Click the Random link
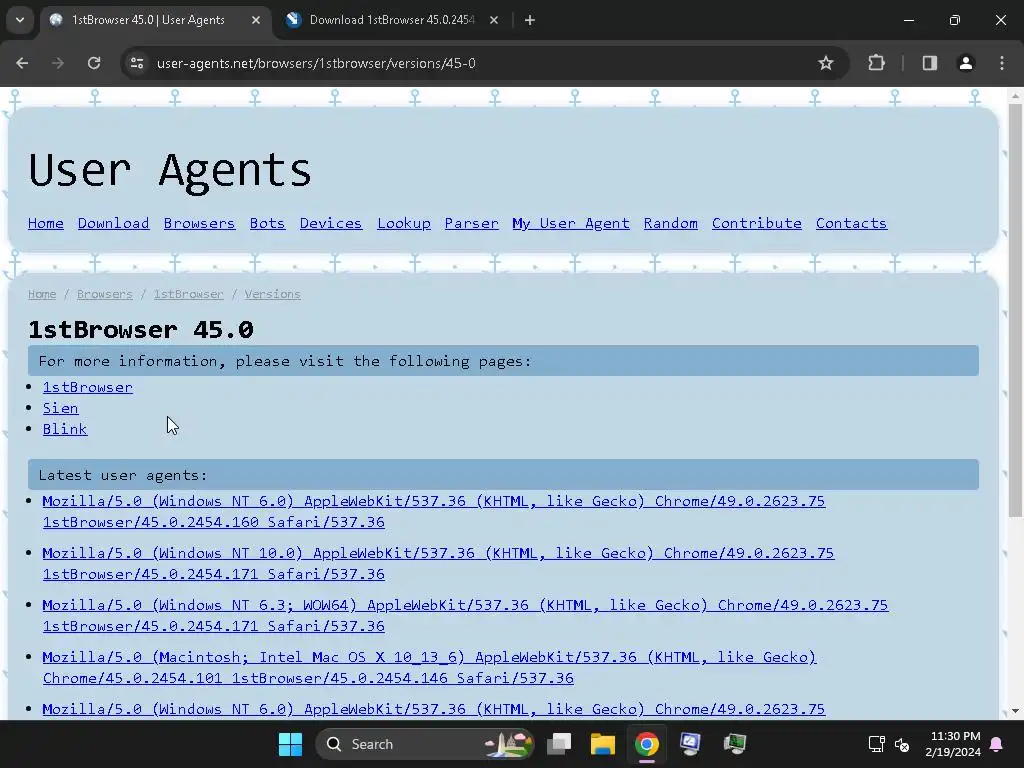This screenshot has height=768, width=1024. (x=671, y=223)
